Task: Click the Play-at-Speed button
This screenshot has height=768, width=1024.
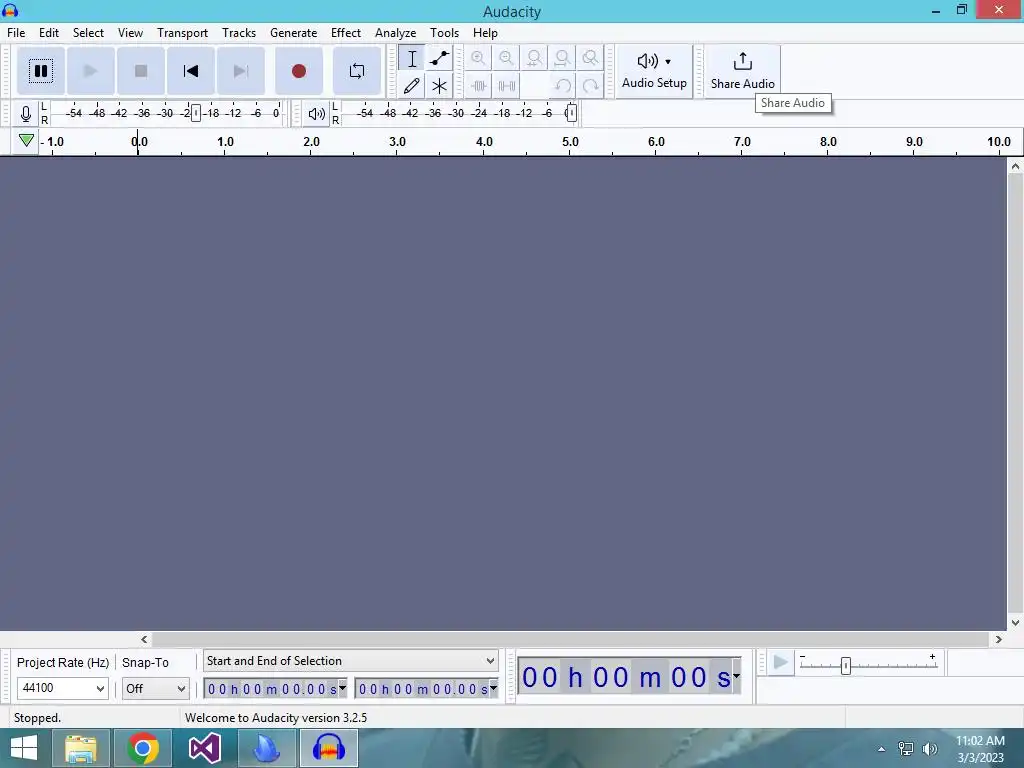Action: [x=780, y=663]
